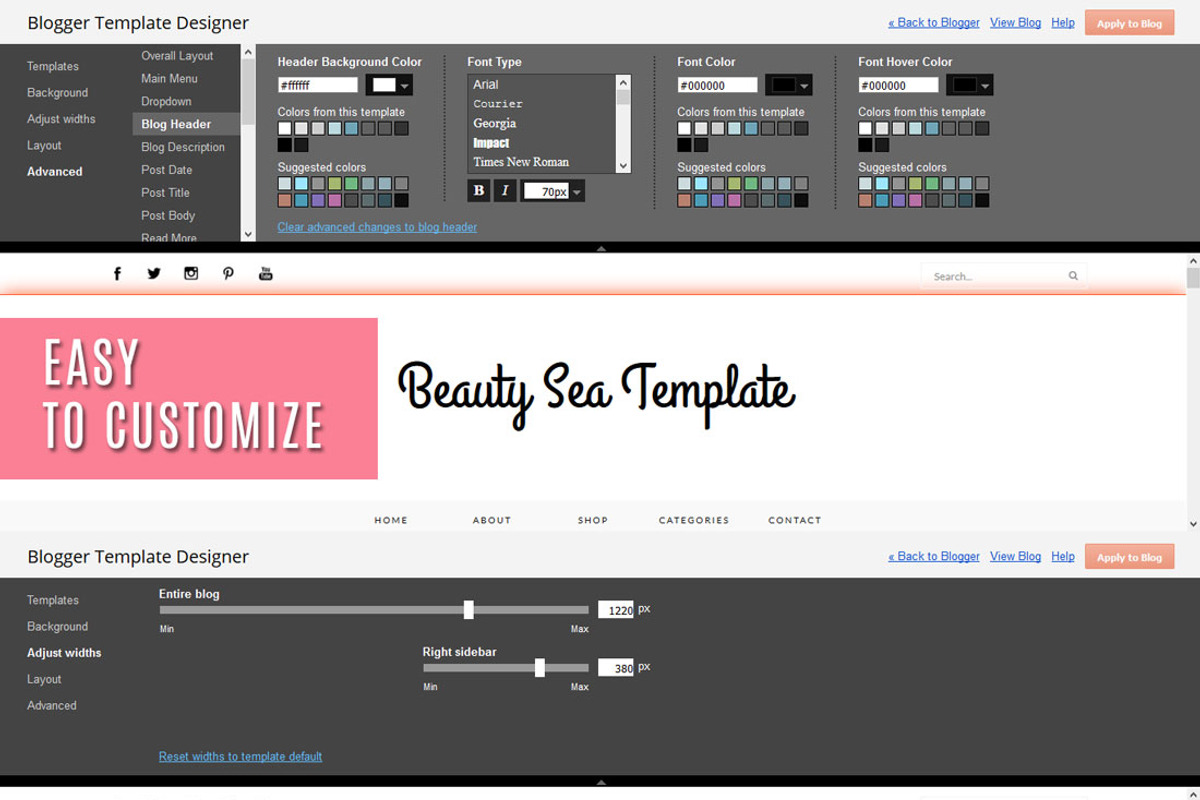Click upper Help link
The height and width of the screenshot is (800, 1200).
(1063, 22)
